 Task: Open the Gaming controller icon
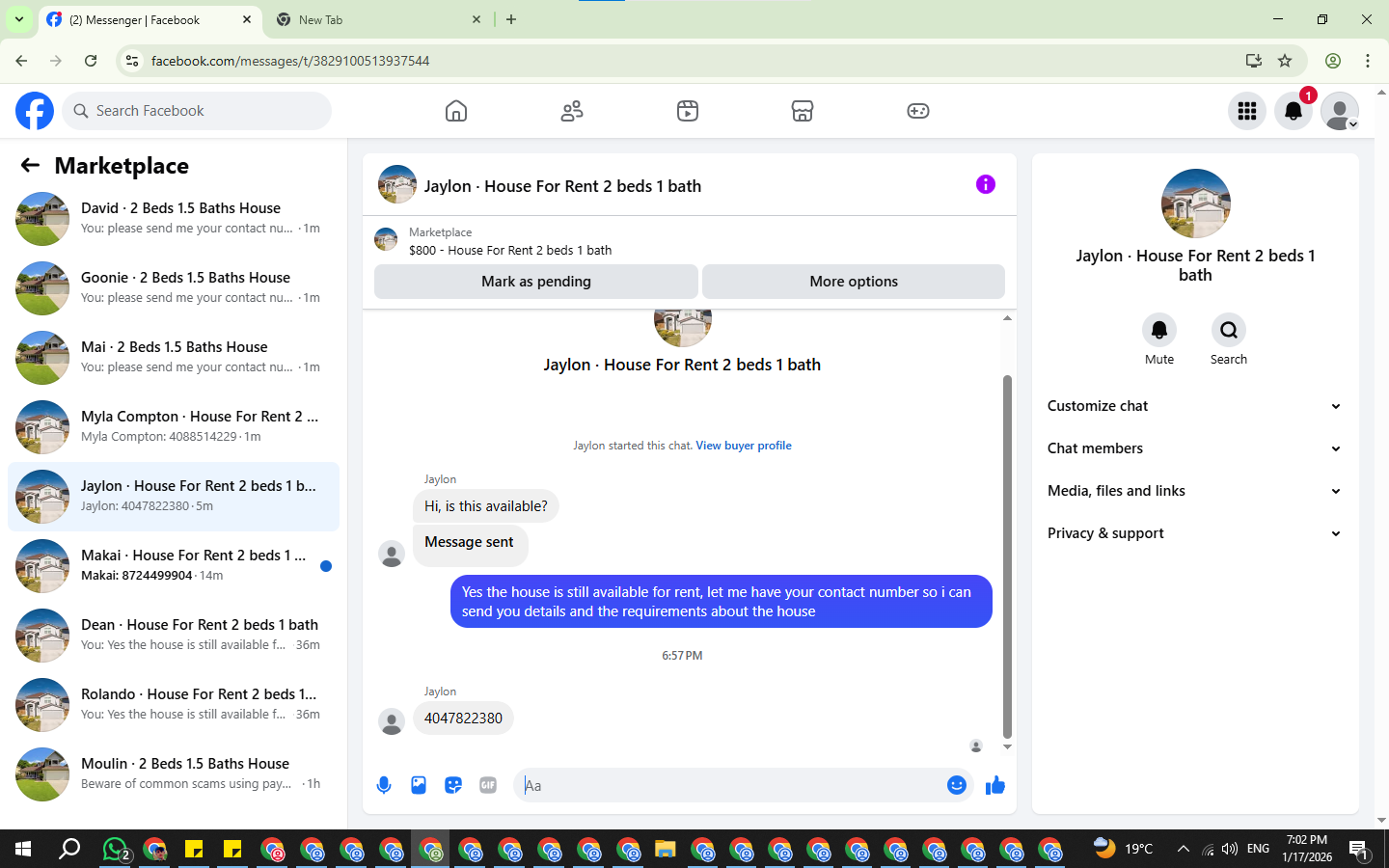(918, 111)
